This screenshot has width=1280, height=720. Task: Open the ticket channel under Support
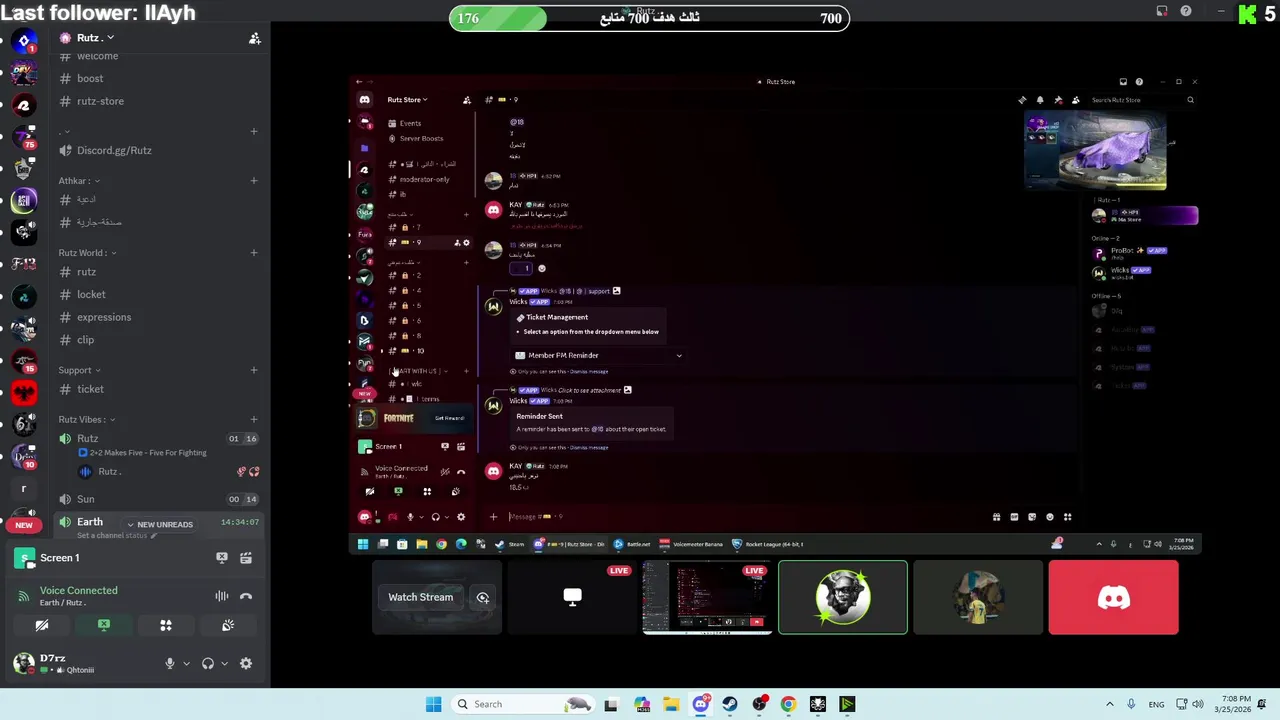pos(90,389)
